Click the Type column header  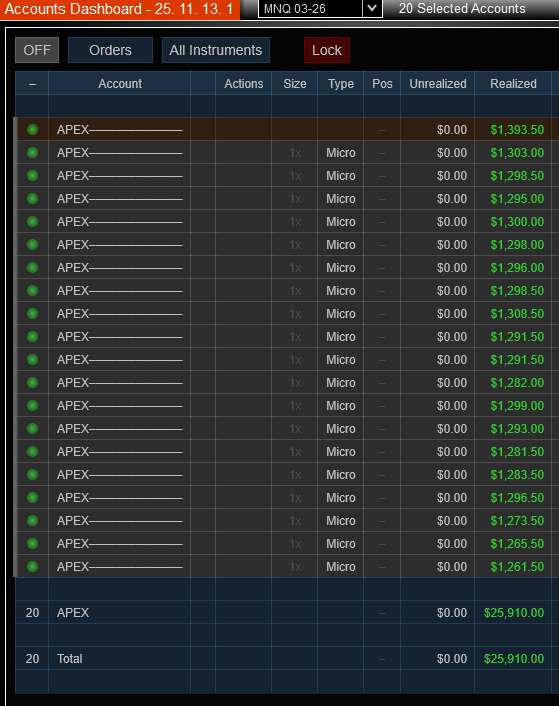coord(341,84)
